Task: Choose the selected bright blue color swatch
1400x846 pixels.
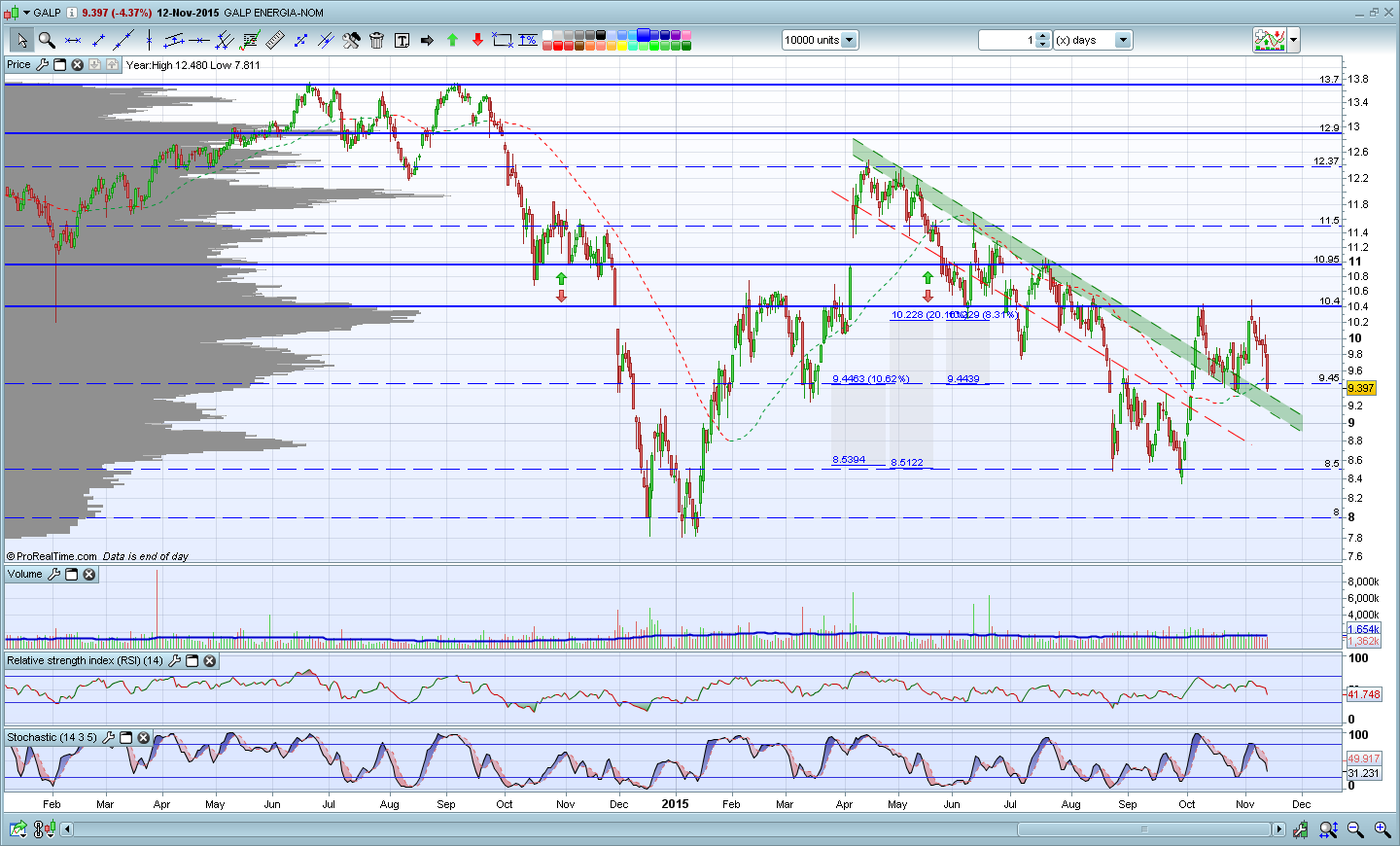Action: pyautogui.click(x=644, y=35)
